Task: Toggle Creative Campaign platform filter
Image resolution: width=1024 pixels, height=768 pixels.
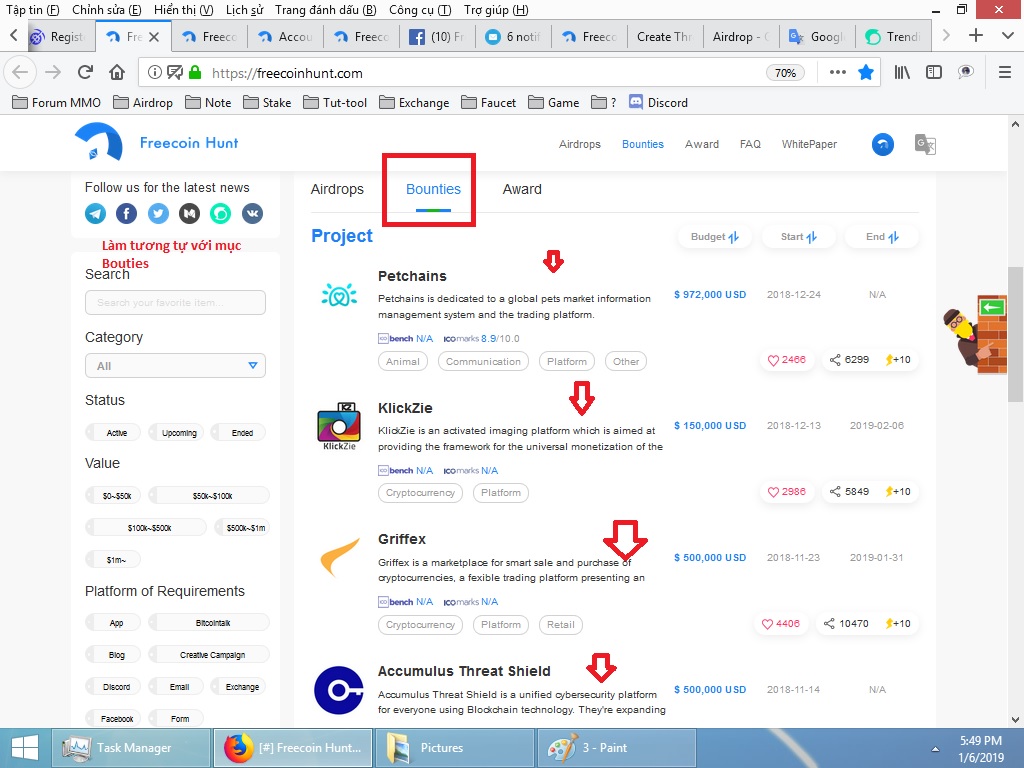Action: [x=209, y=655]
